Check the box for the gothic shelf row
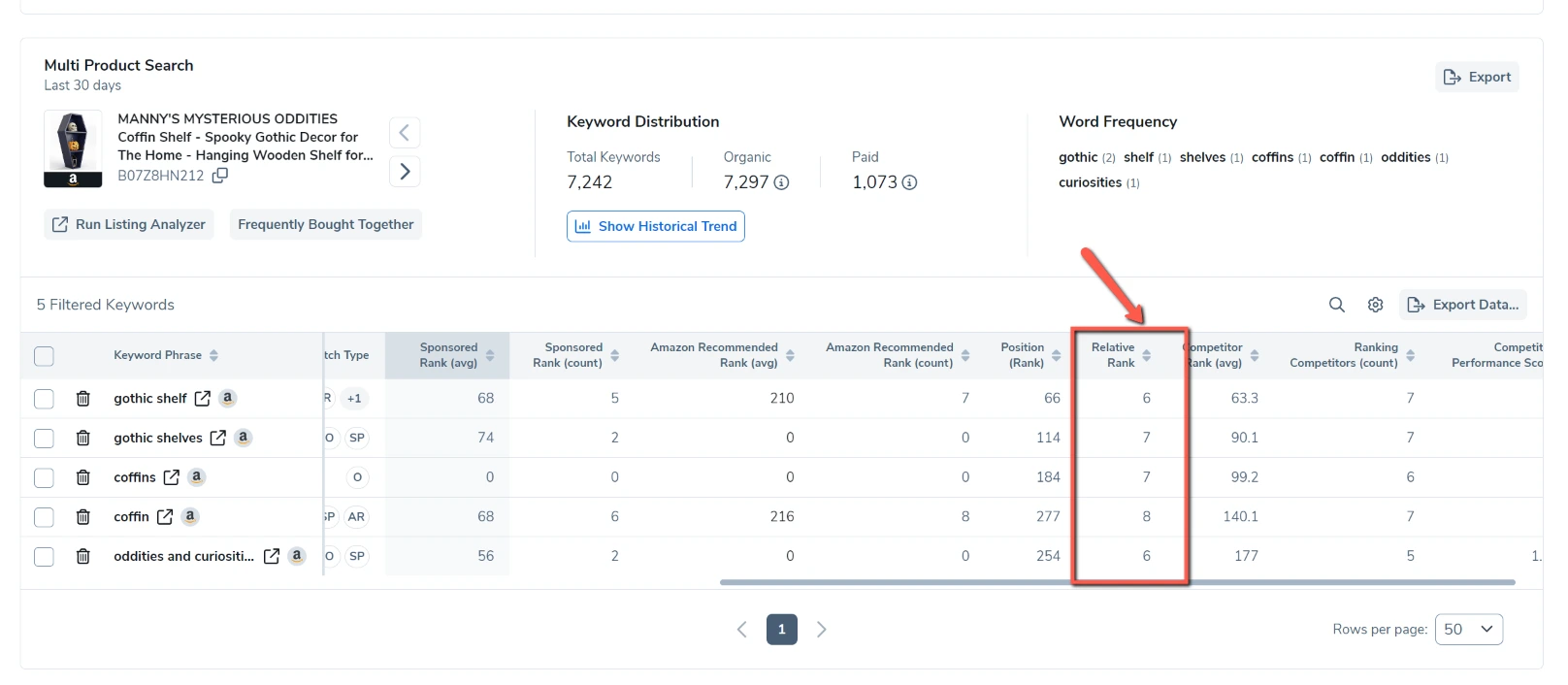Screen dimensions: 1568x685 pos(44,399)
